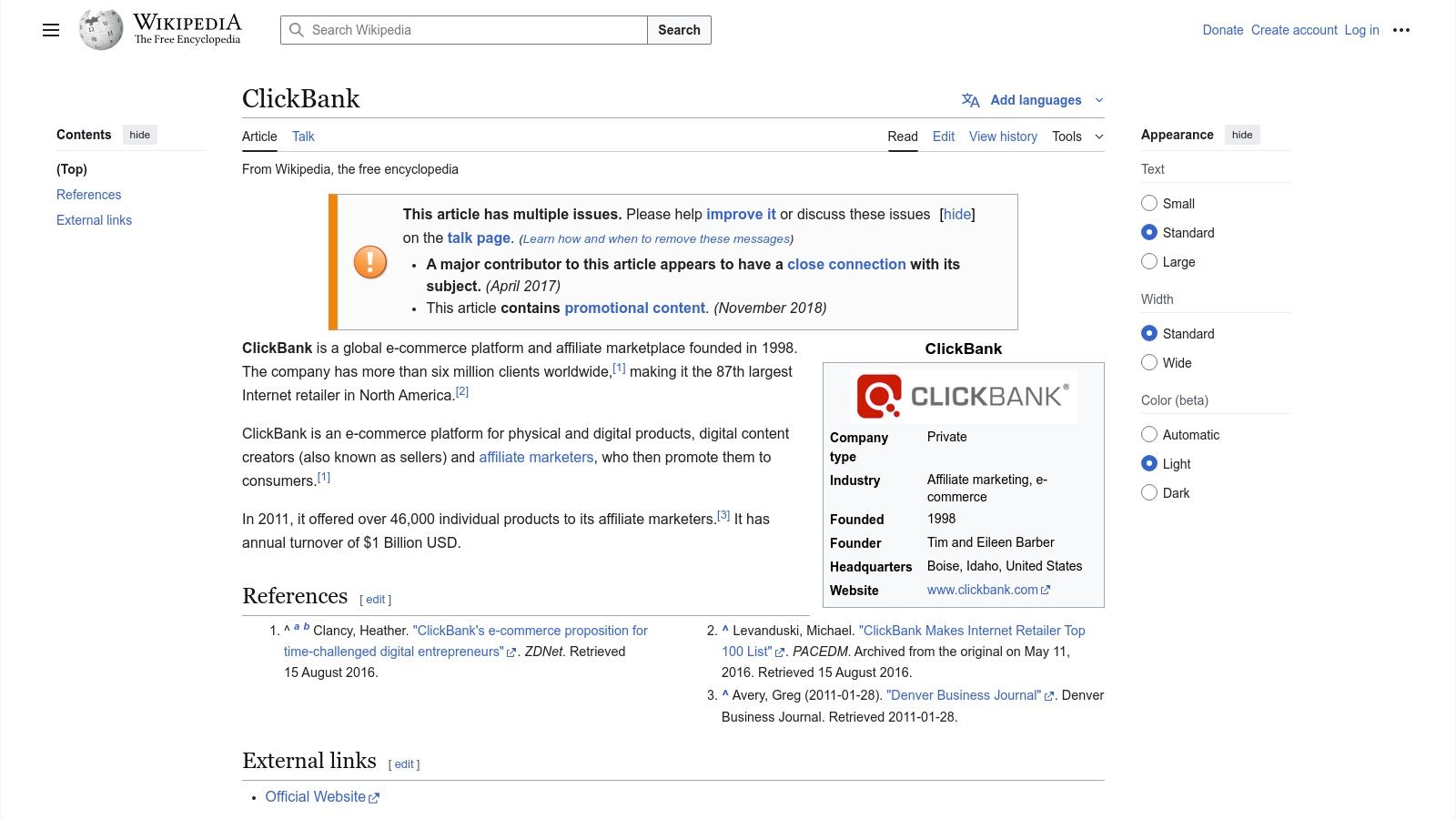The width and height of the screenshot is (1456, 819).
Task: Open the www.clickbank.com website link
Action: (988, 590)
